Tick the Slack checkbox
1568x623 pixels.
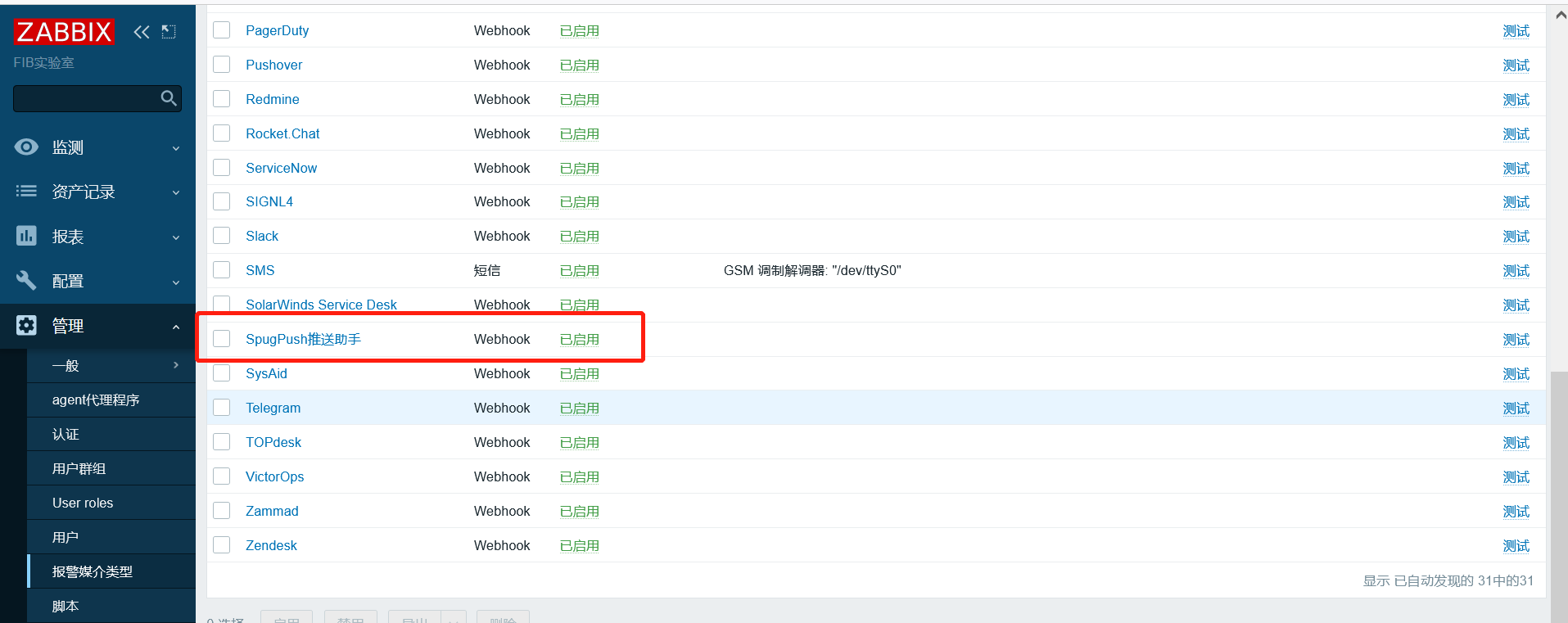click(222, 236)
